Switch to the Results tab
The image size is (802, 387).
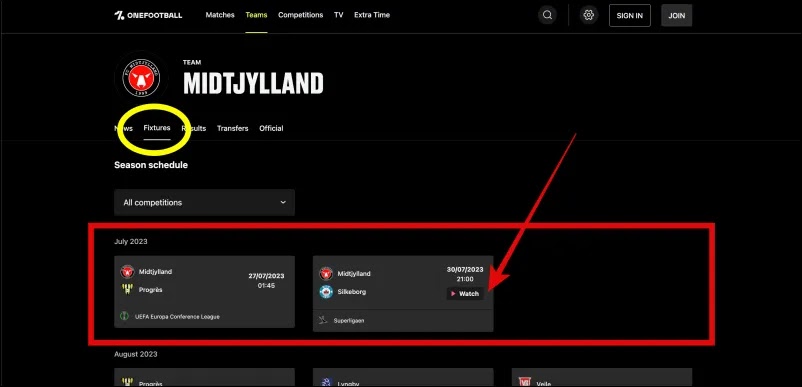pyautogui.click(x=194, y=128)
